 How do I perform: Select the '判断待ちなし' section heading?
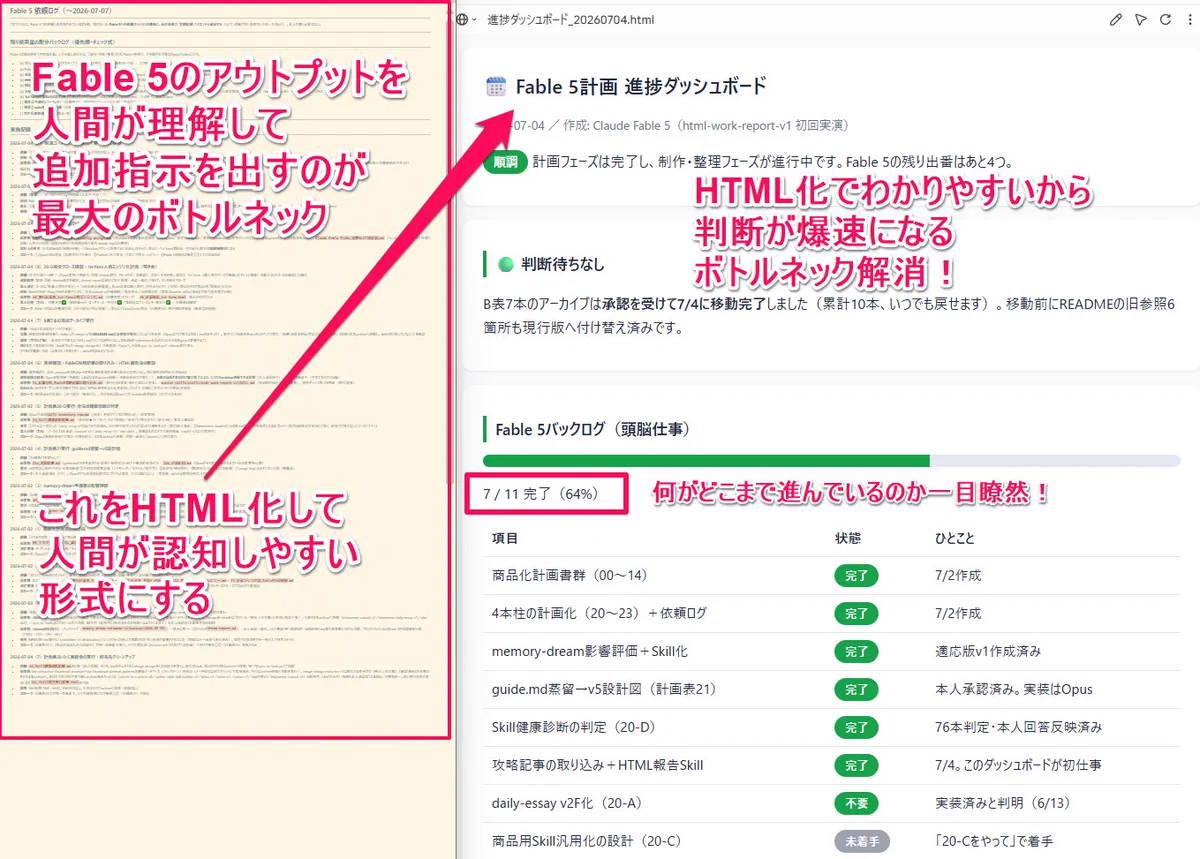(x=564, y=265)
